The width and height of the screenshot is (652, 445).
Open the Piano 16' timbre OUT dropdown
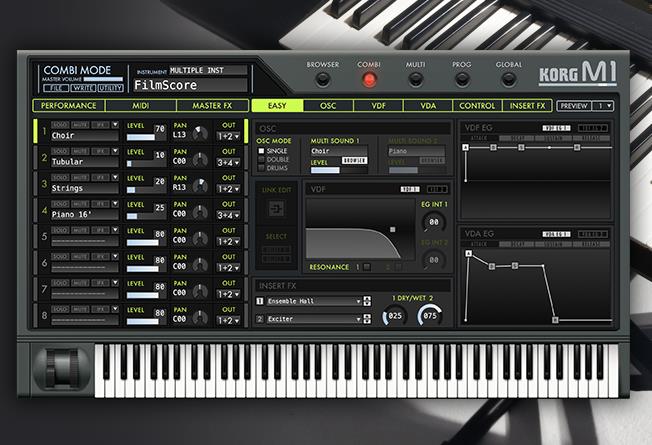228,215
